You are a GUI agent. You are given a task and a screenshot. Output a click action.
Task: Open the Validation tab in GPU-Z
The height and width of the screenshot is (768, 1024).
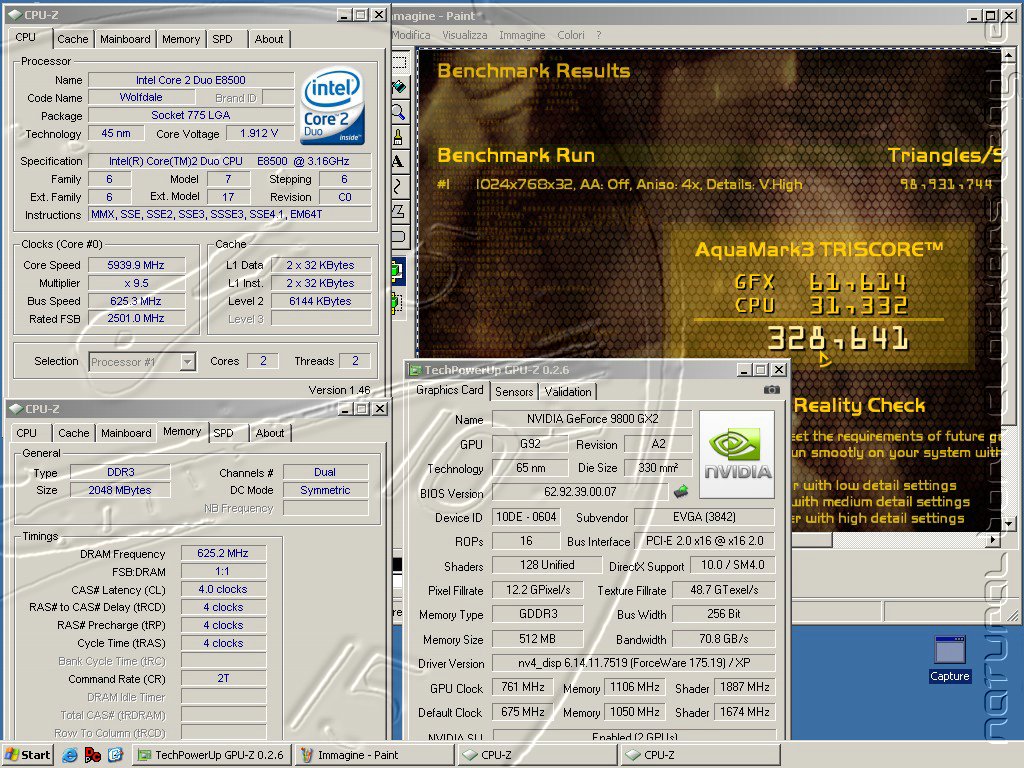pos(568,392)
